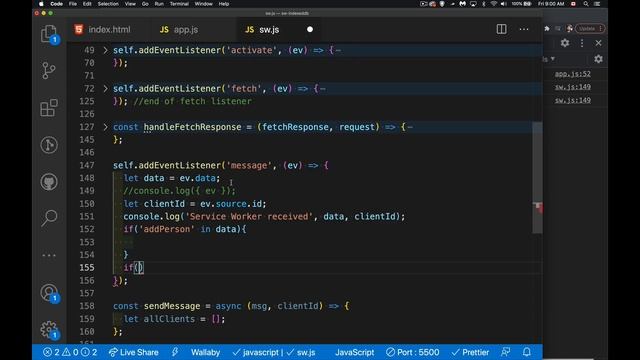Click the unsaved dot on sw.js tab

310,29
